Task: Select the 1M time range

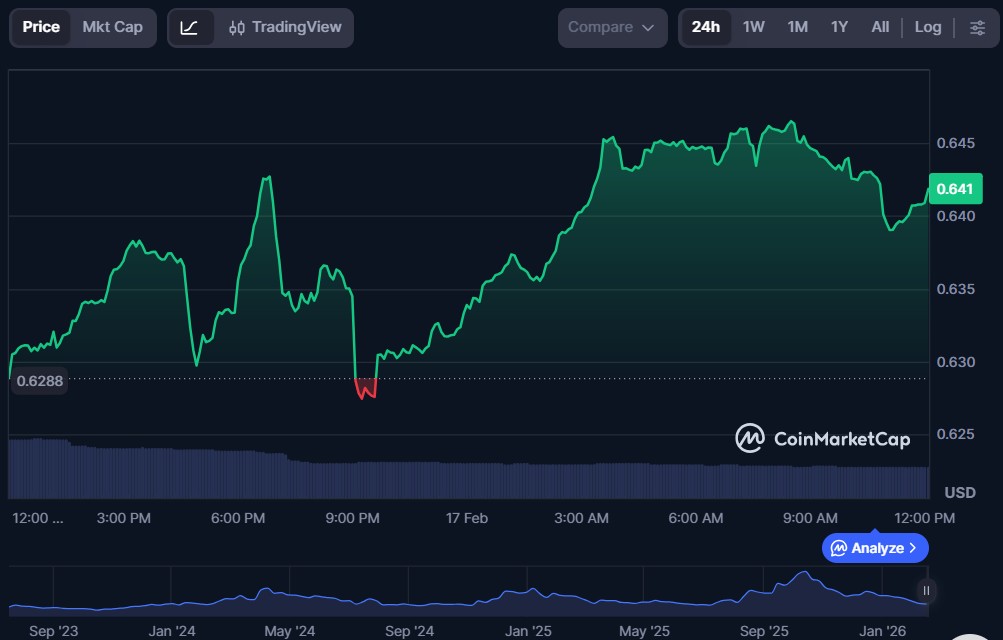Action: click(797, 28)
